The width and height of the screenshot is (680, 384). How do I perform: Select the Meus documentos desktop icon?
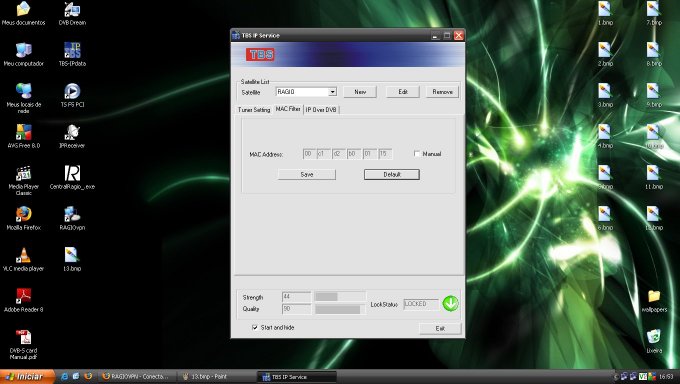click(x=23, y=13)
